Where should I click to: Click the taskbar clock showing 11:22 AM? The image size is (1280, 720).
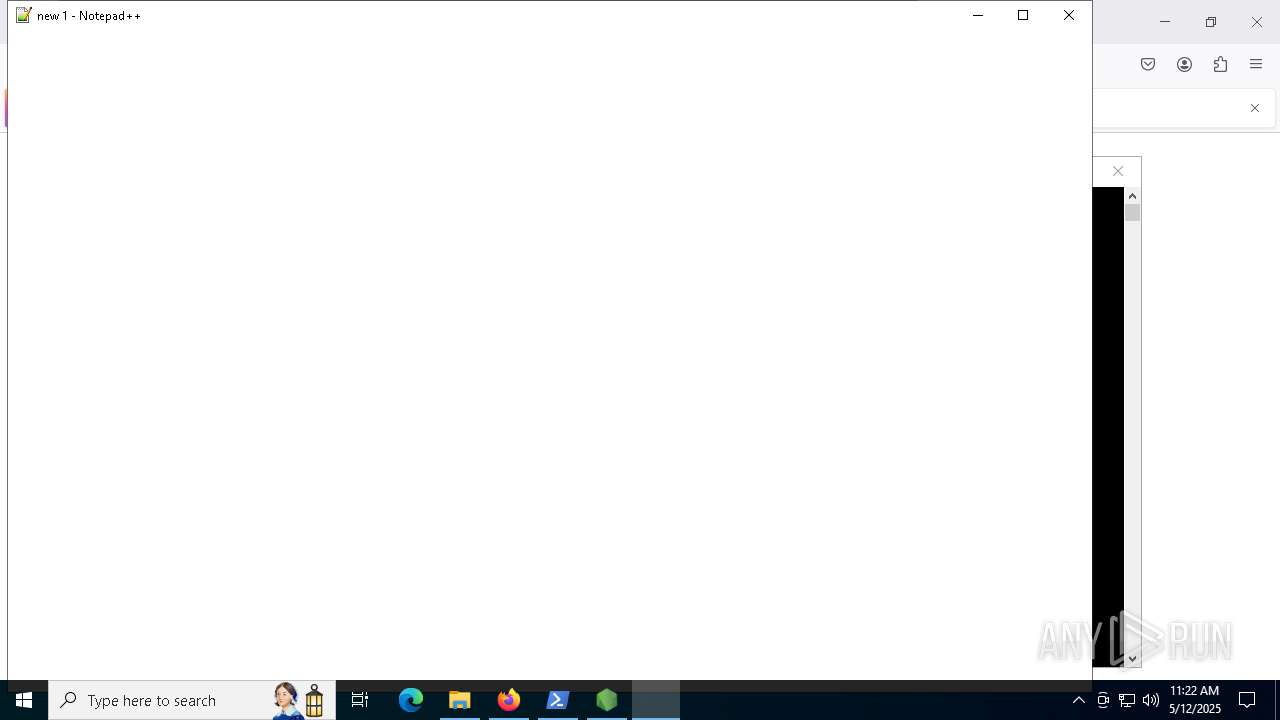pyautogui.click(x=1195, y=700)
